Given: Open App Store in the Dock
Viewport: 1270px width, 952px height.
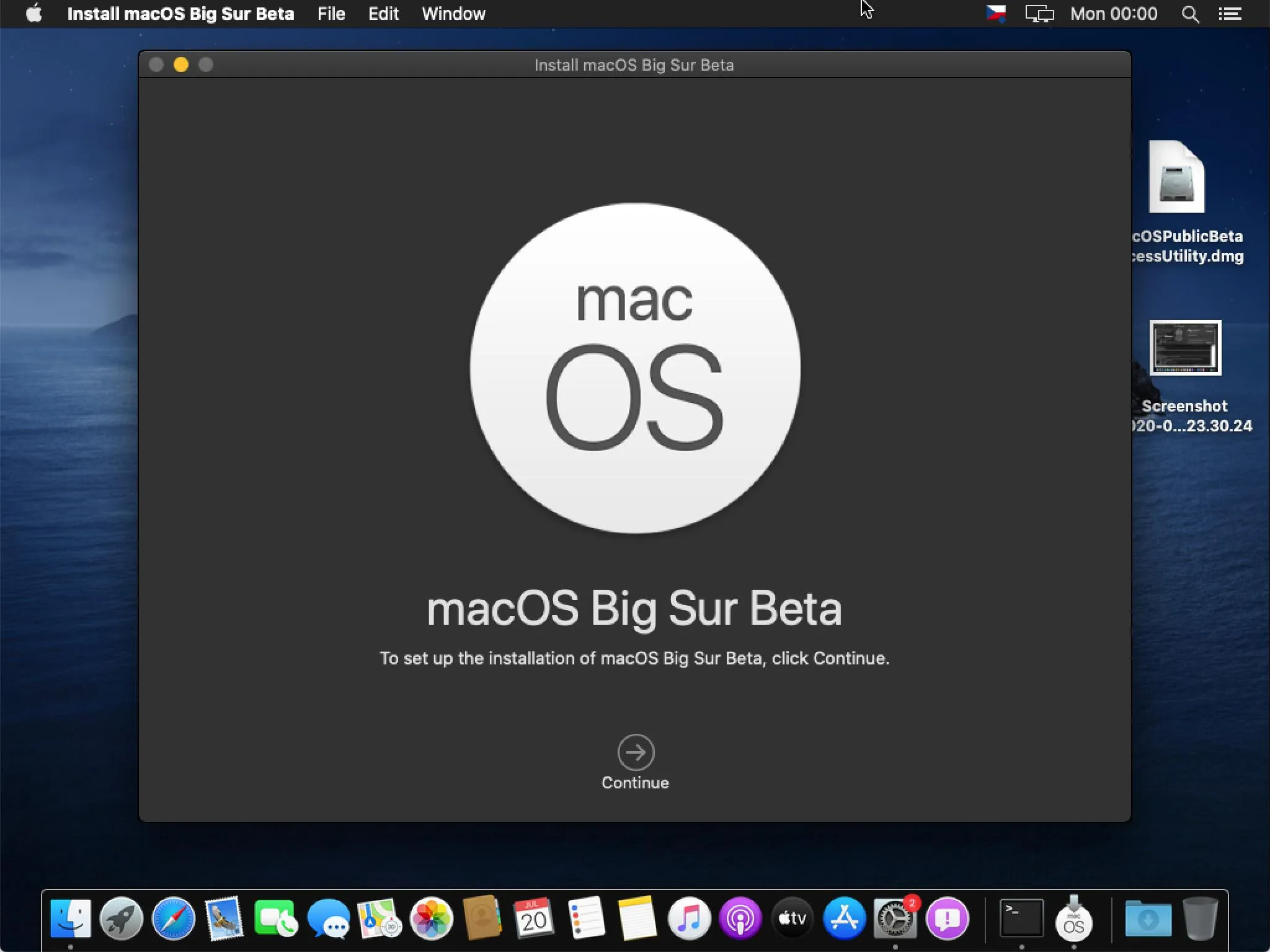Looking at the screenshot, I should [844, 918].
